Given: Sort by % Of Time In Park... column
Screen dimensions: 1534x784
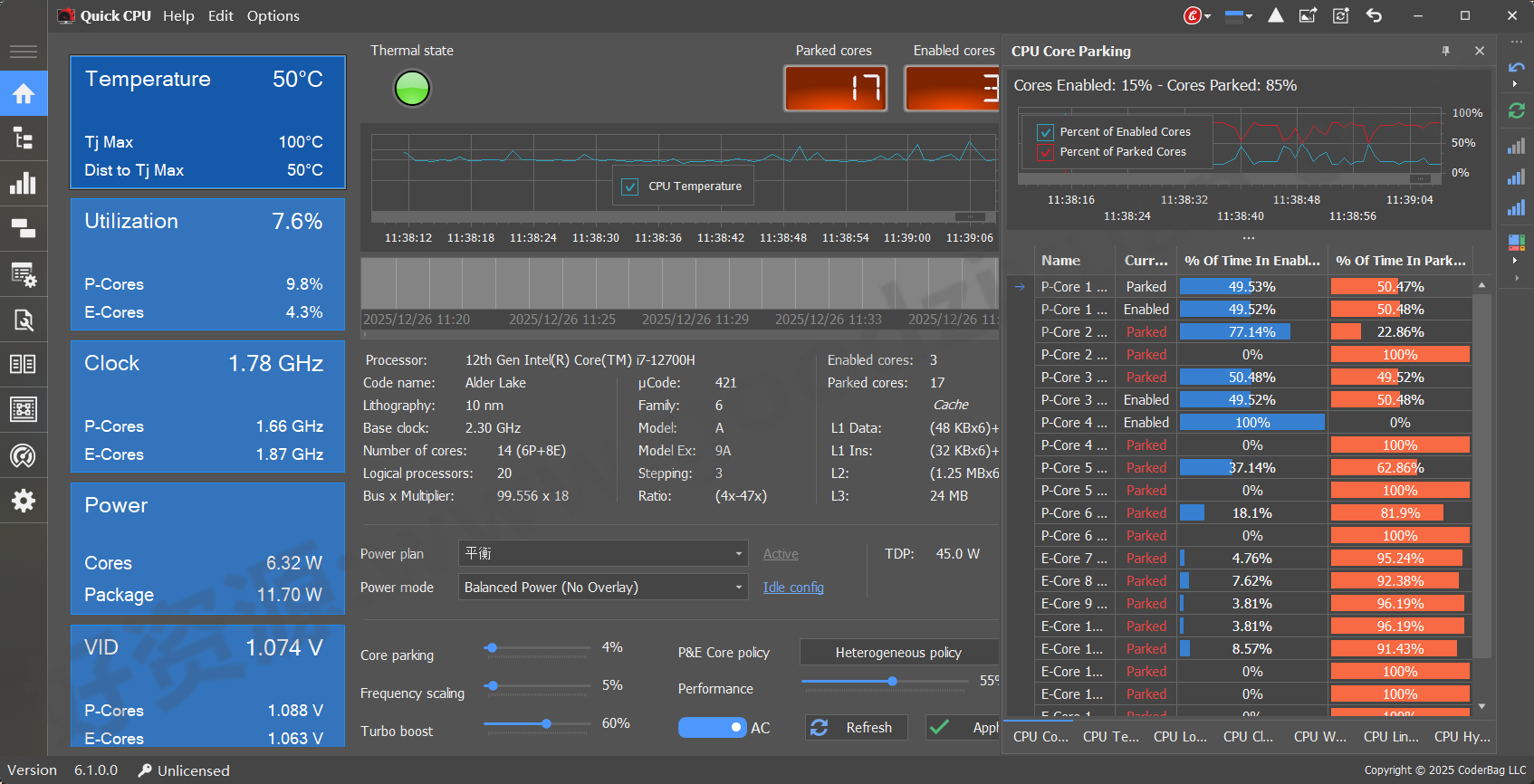Looking at the screenshot, I should [x=1400, y=261].
